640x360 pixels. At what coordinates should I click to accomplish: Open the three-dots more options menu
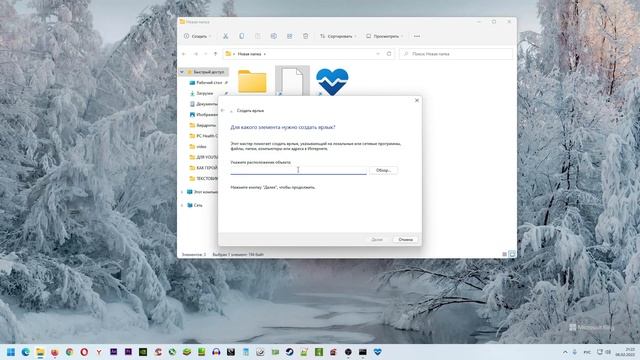click(417, 36)
